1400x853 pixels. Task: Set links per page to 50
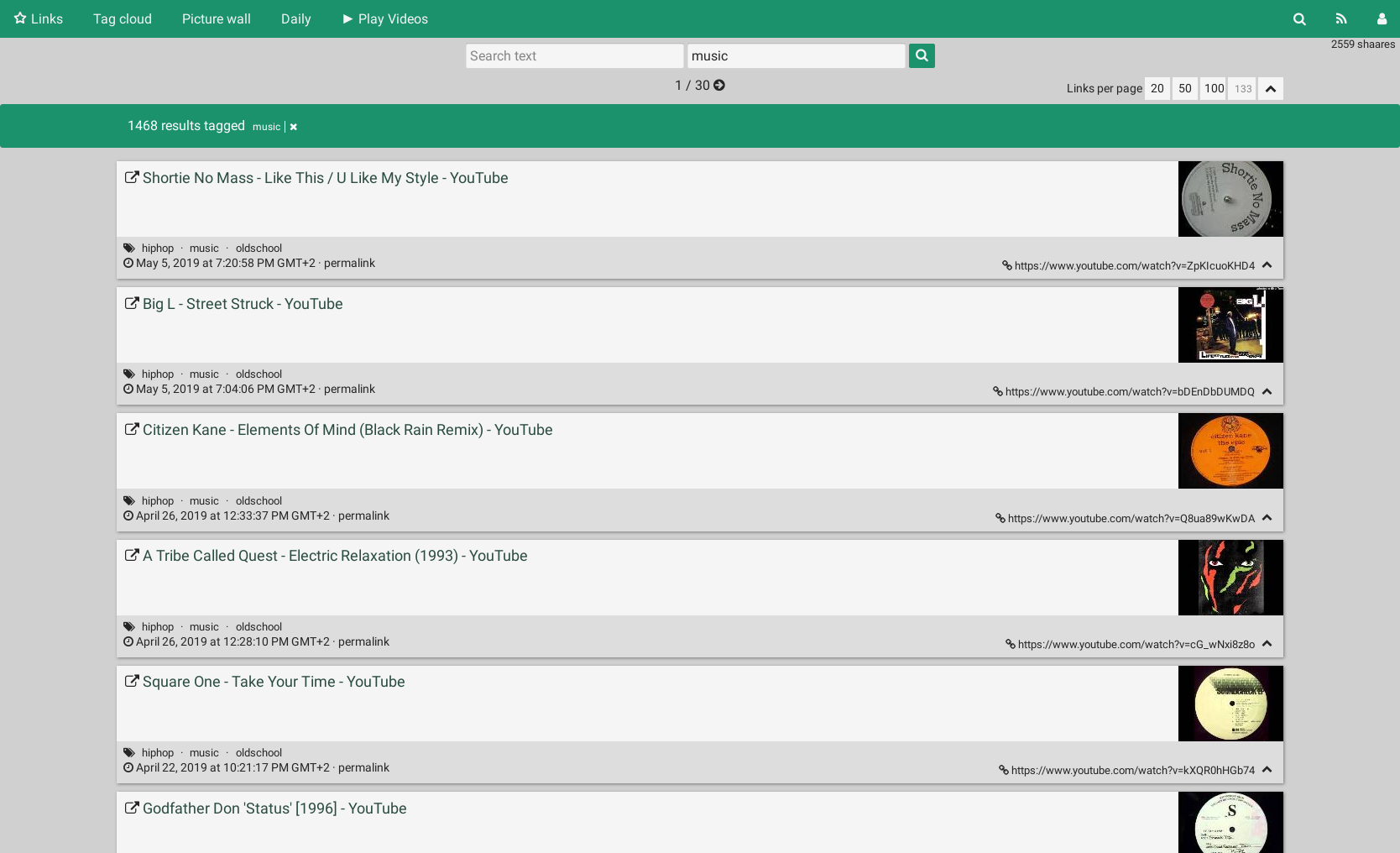[x=1184, y=89]
